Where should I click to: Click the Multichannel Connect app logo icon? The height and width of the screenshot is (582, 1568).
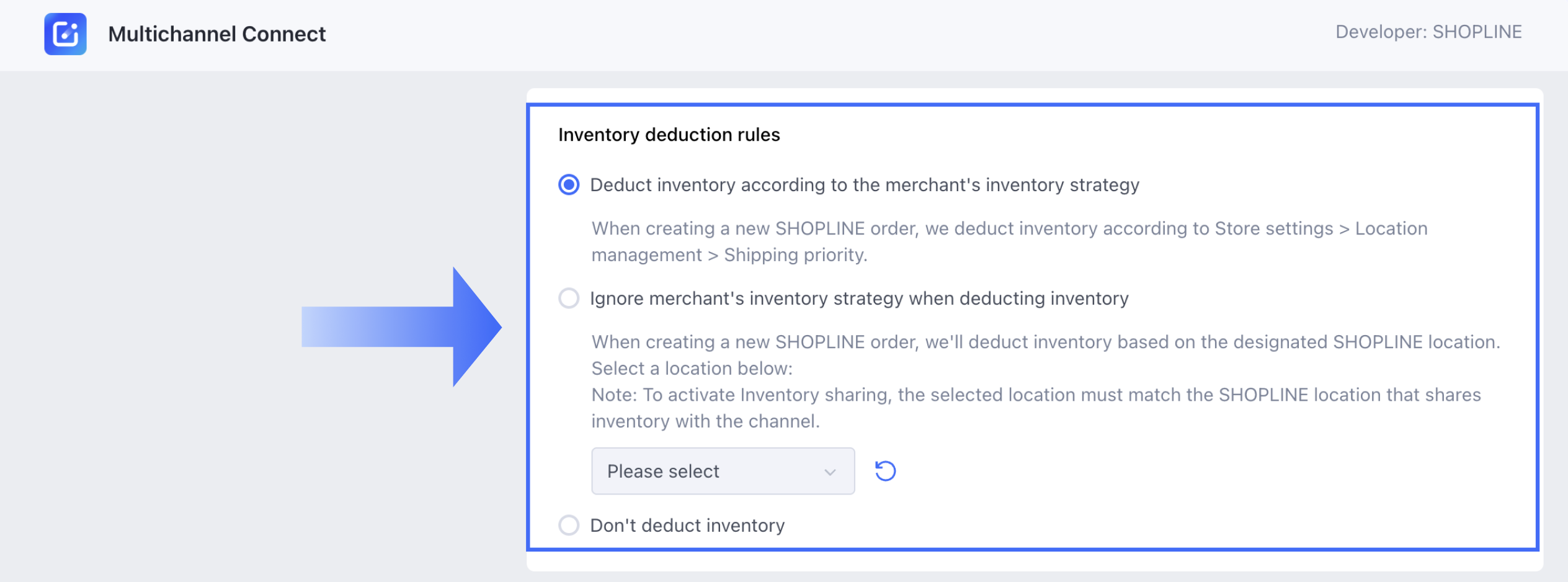(65, 34)
